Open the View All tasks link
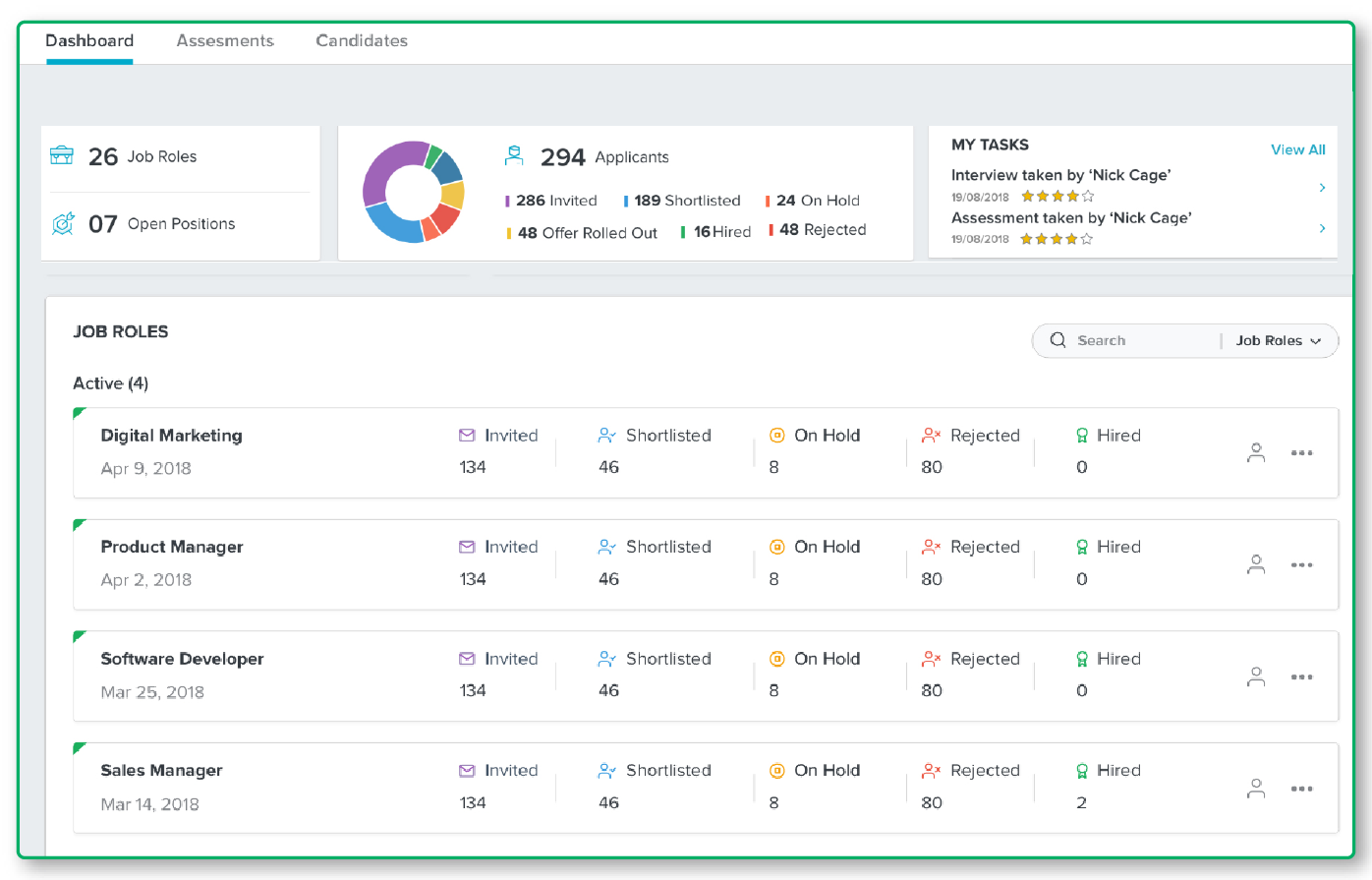 click(x=1298, y=149)
